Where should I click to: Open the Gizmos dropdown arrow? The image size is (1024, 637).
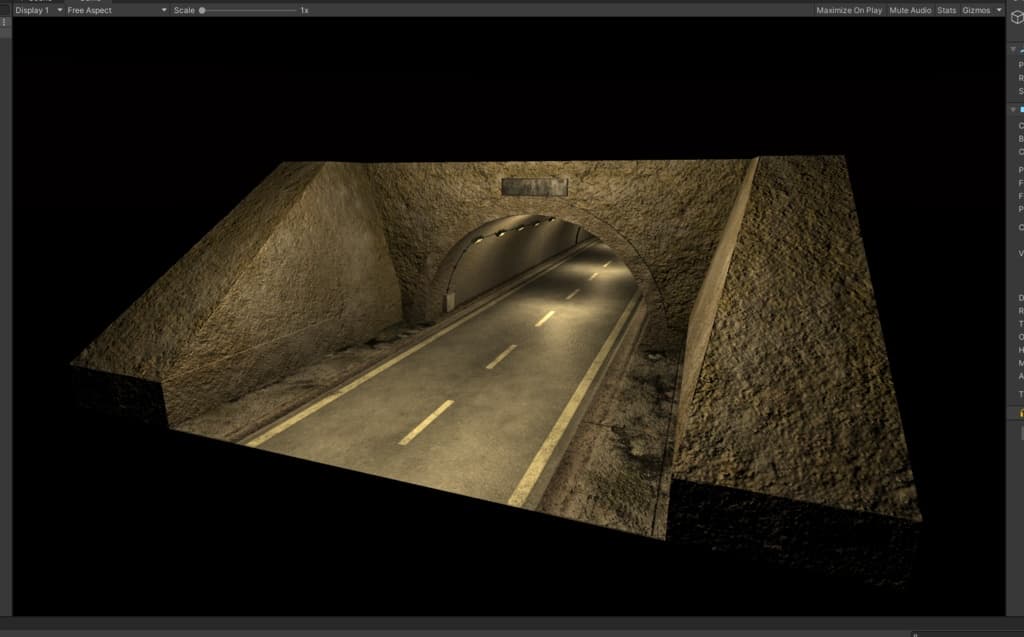coord(999,10)
